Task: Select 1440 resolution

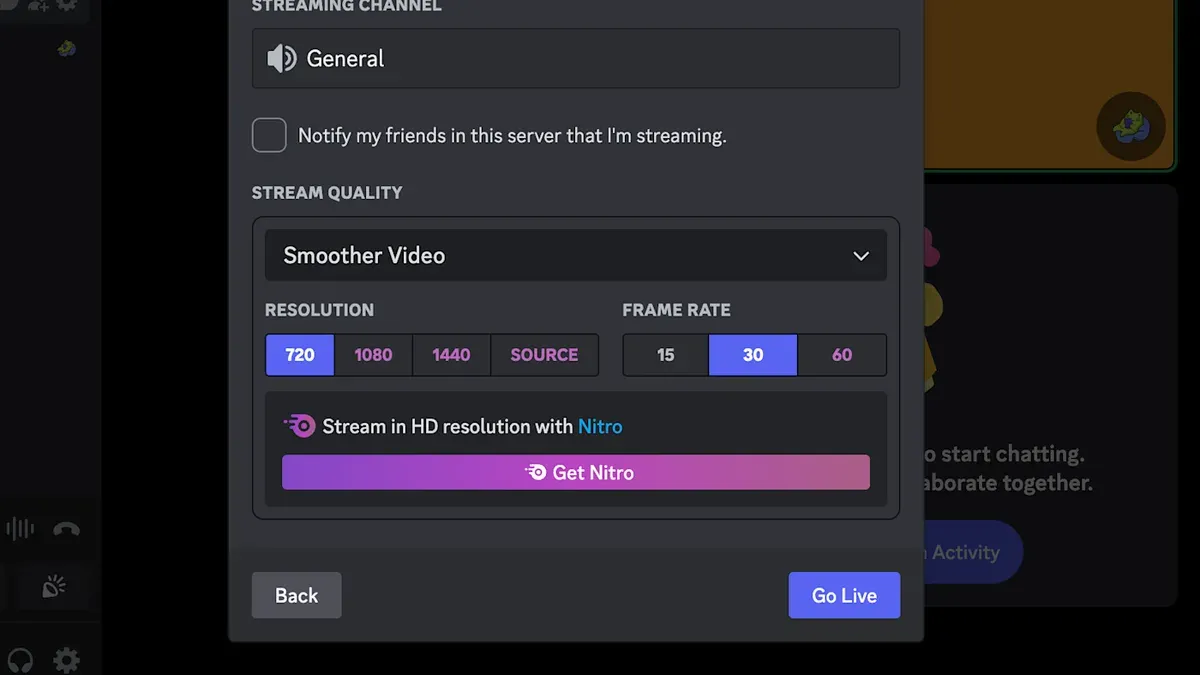Action: 451,355
